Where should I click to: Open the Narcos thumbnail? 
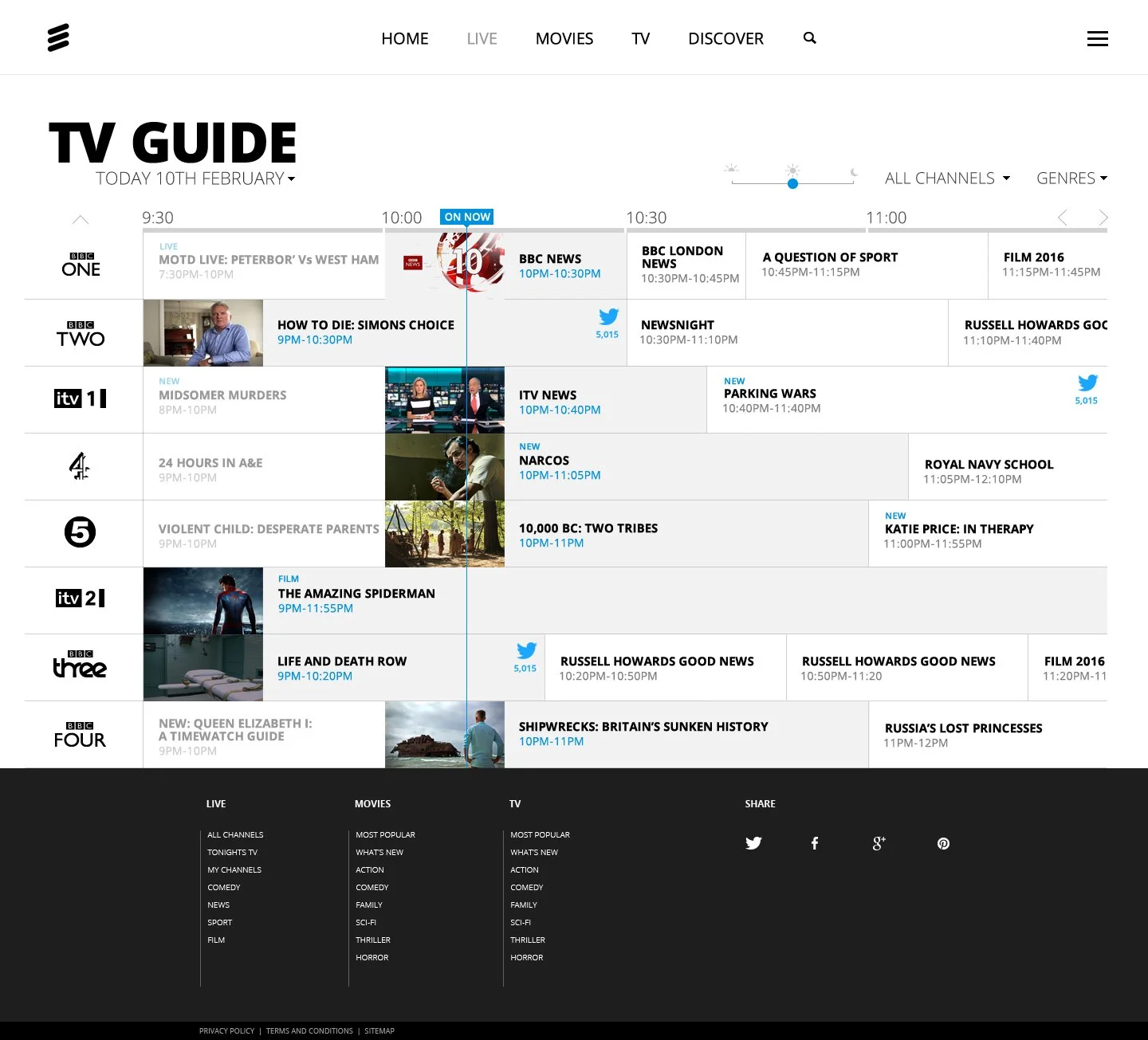point(445,467)
